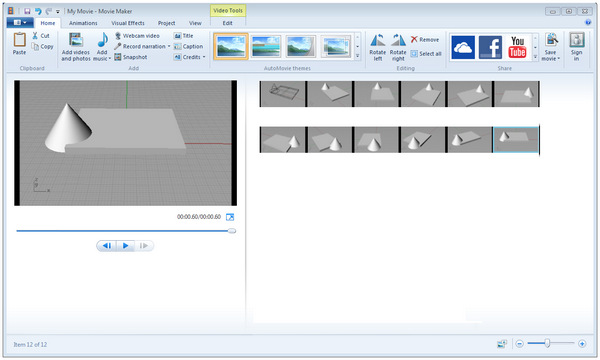Click the Redo arrow in title bar
Viewport: 600px width, 360px height.
point(49,11)
